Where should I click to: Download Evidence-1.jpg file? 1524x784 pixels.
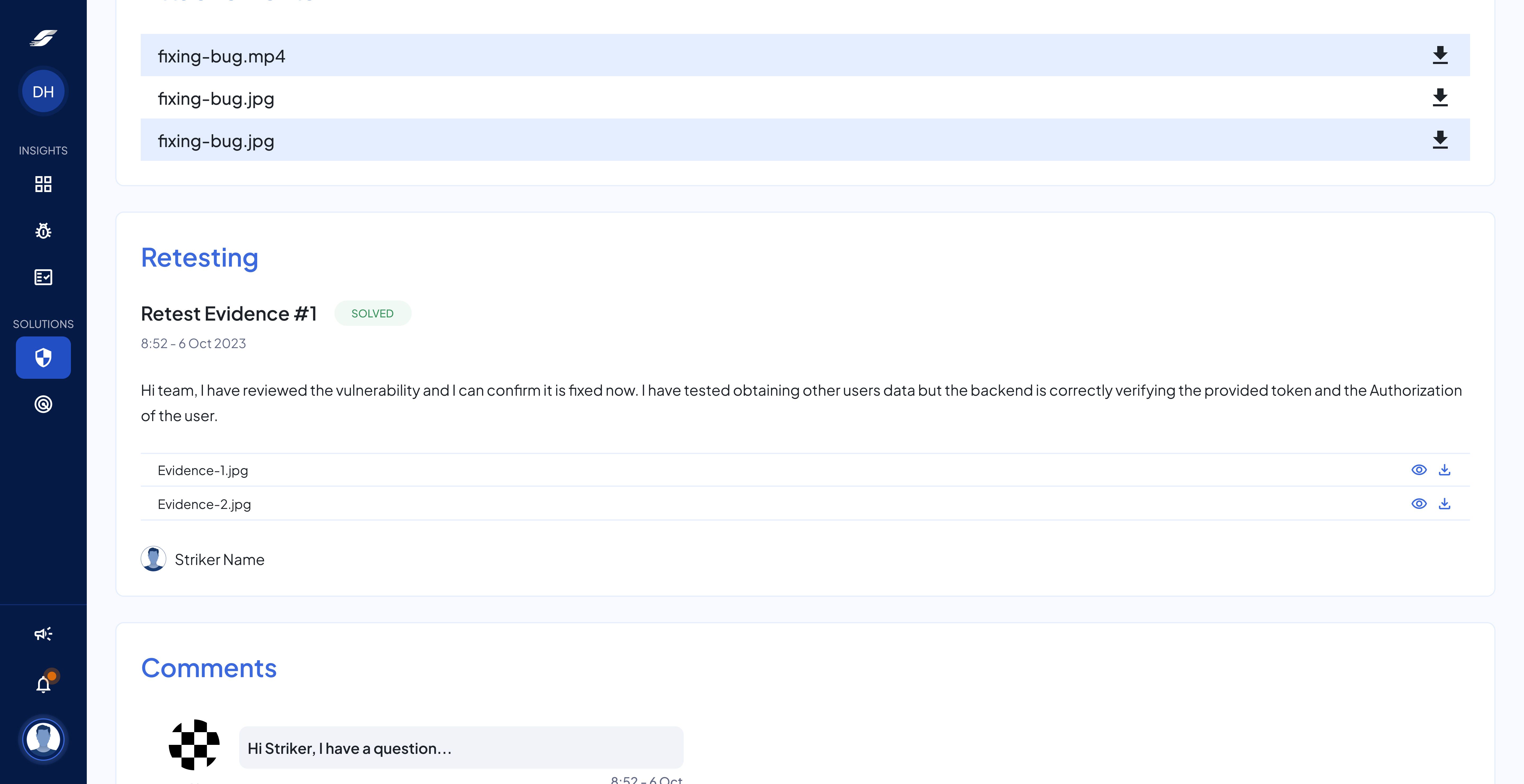pyautogui.click(x=1444, y=470)
